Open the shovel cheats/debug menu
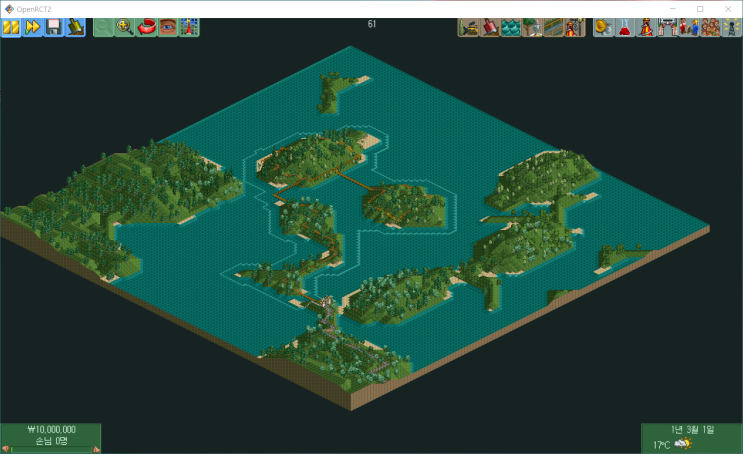The height and width of the screenshot is (454, 743). (75, 27)
